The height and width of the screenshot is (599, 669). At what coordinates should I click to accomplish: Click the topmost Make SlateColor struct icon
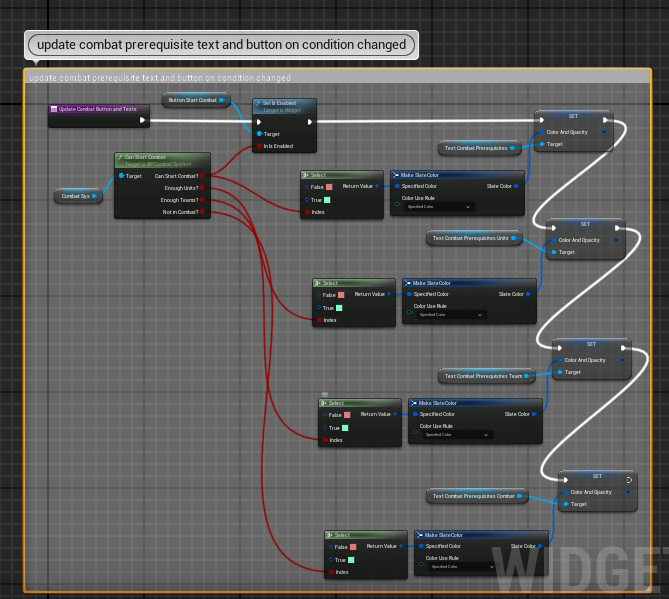[x=396, y=175]
